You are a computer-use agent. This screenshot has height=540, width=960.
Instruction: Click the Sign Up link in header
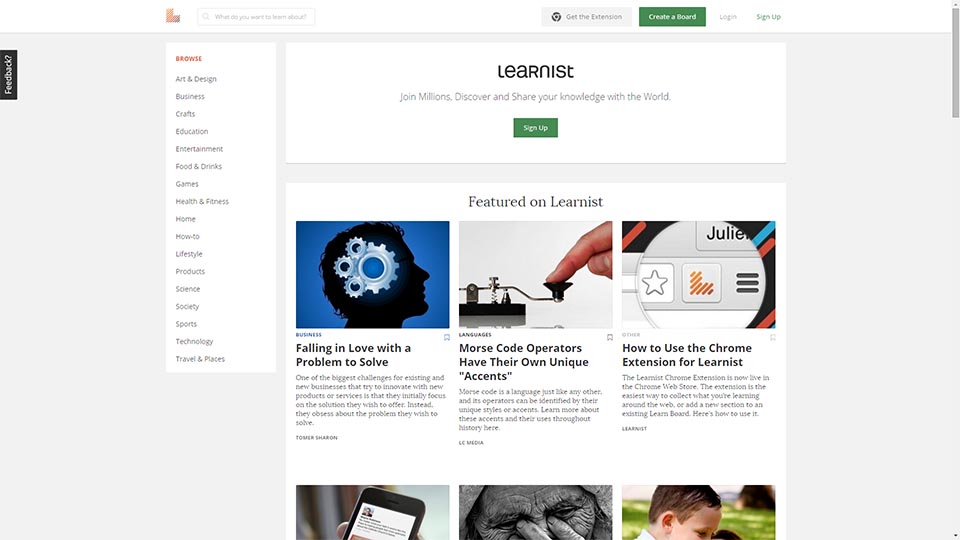click(x=768, y=17)
